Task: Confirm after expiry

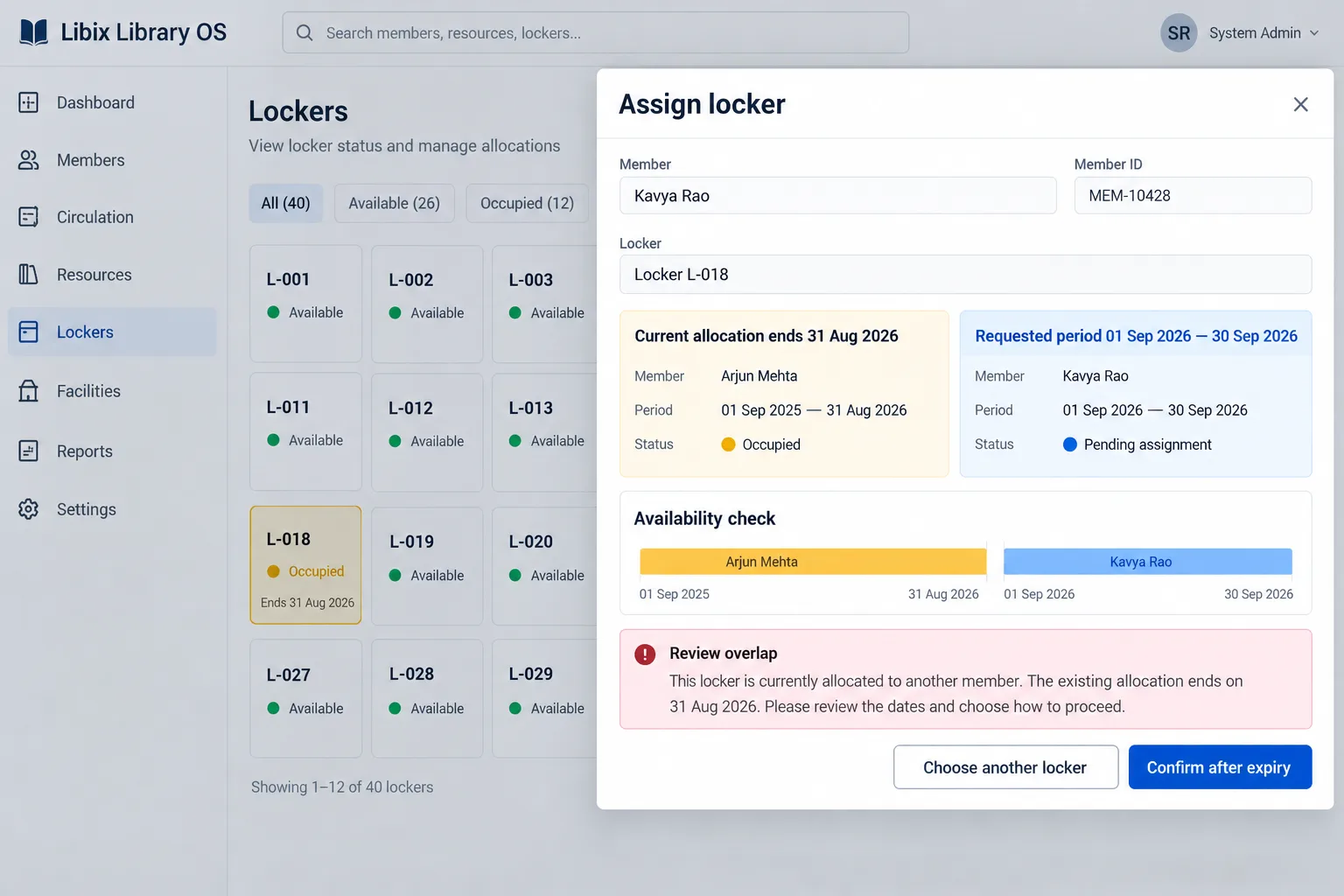Action: pos(1220,767)
